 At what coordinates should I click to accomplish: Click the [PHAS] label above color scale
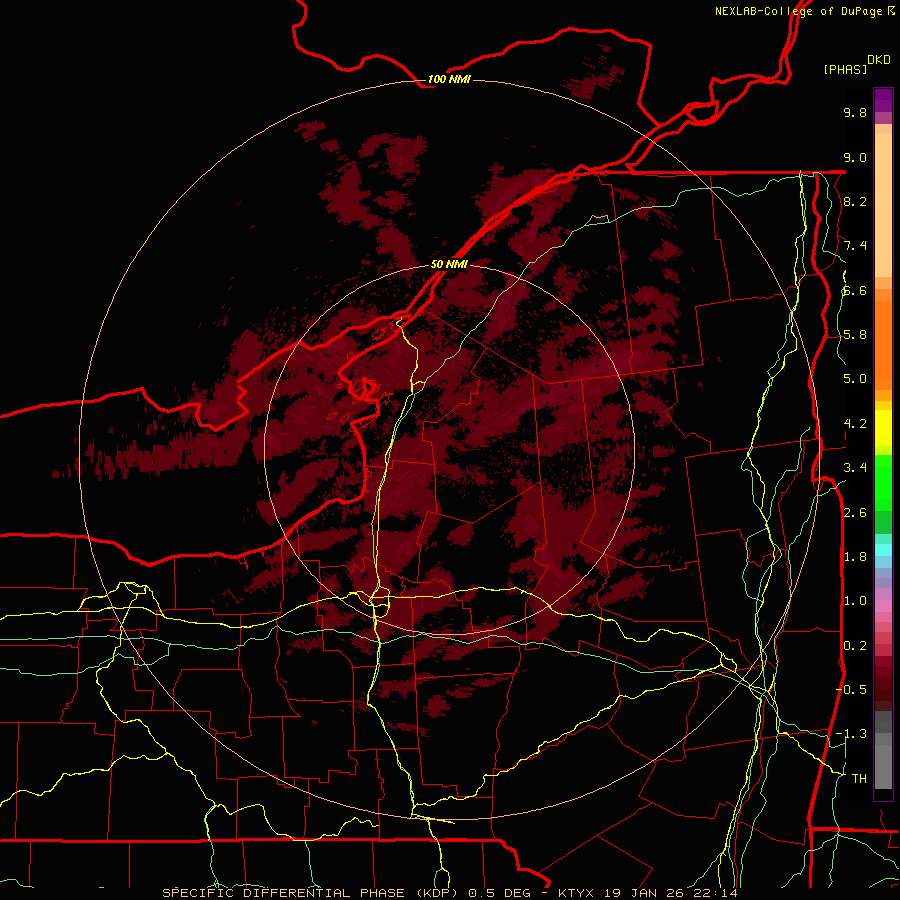click(845, 69)
